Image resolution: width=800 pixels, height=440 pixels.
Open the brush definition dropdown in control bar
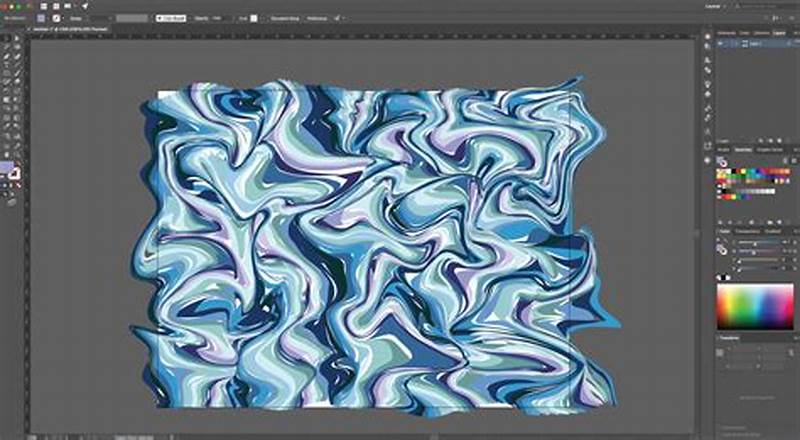pos(170,18)
